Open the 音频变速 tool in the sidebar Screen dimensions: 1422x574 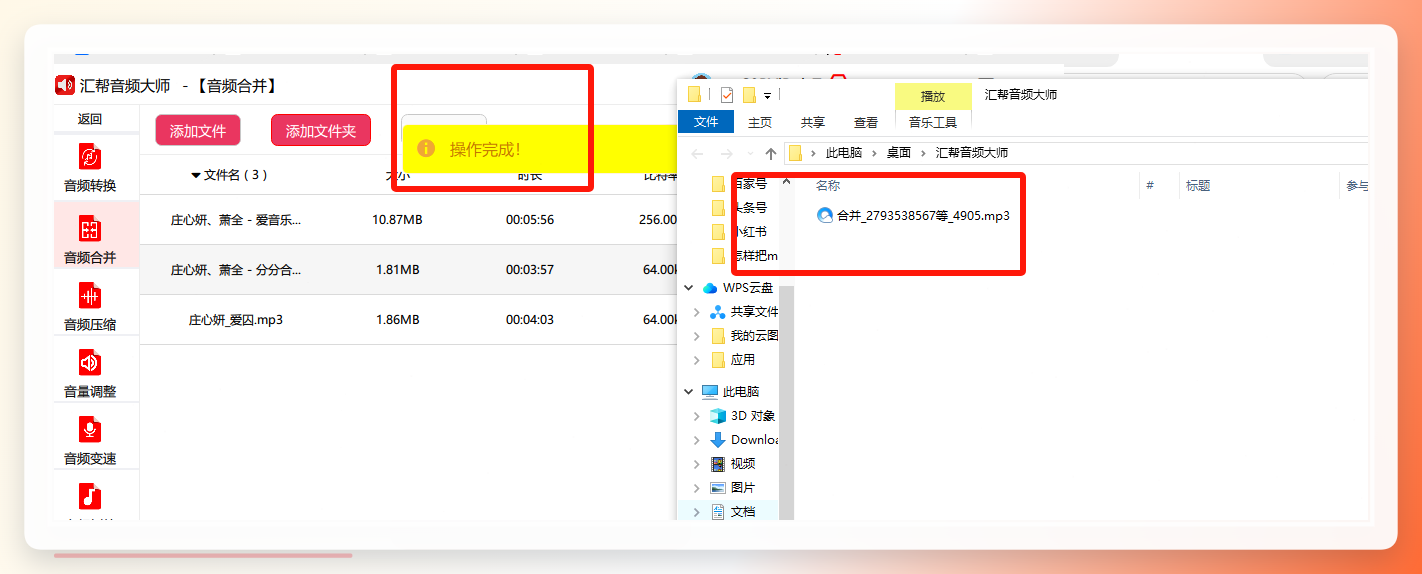(x=90, y=440)
